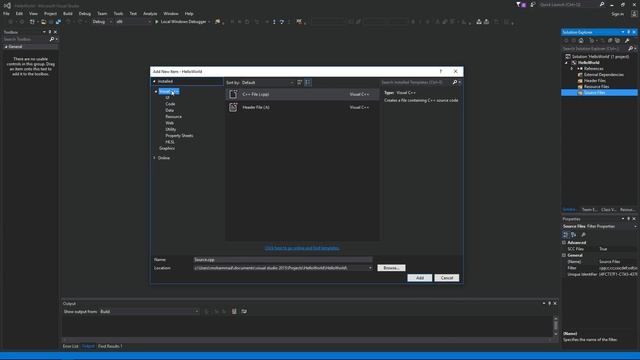This screenshot has width=640, height=360.
Task: Click the Categorized icon in the Properties panel
Action: (566, 235)
